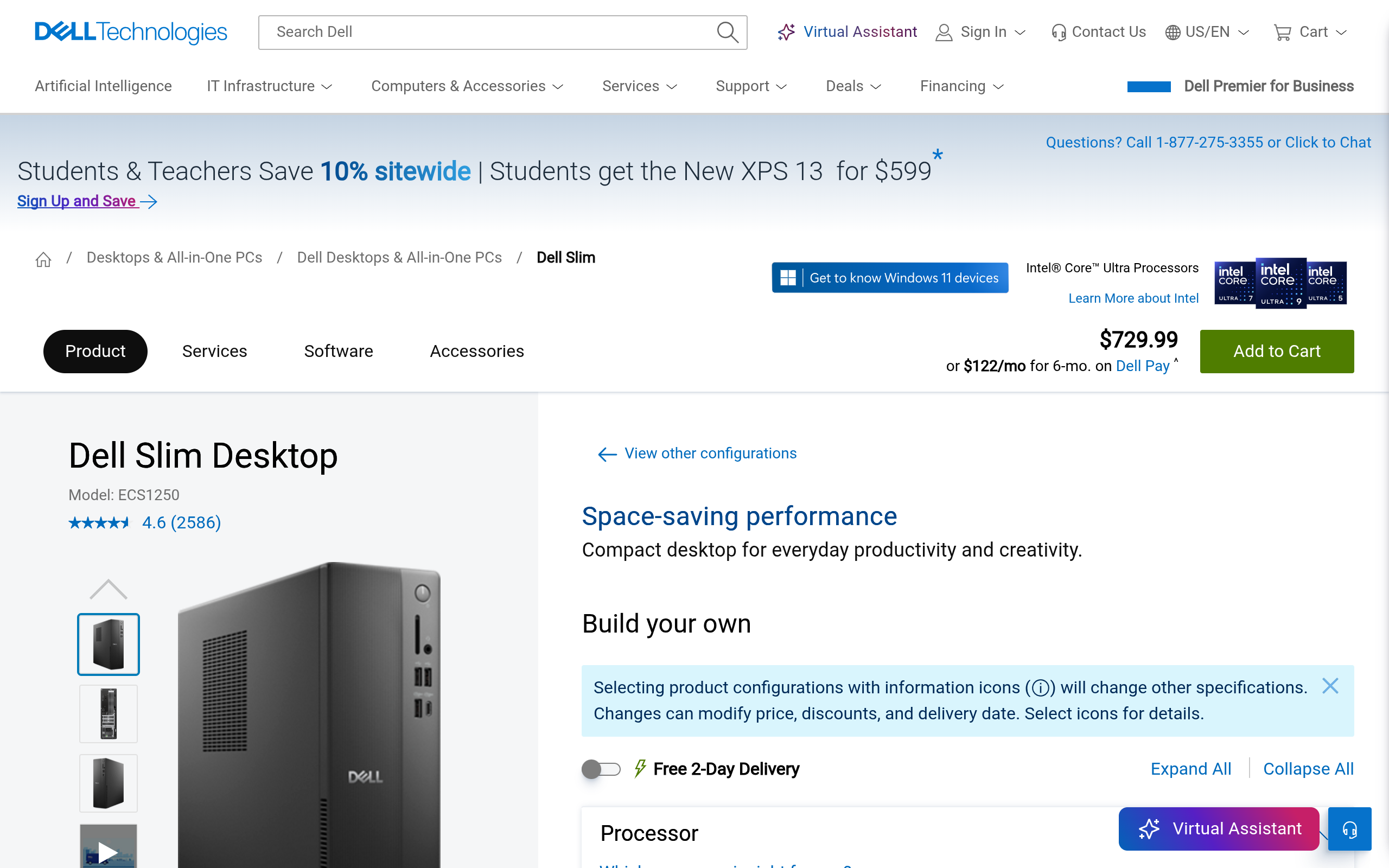Expand the Deals navigation menu

click(853, 86)
